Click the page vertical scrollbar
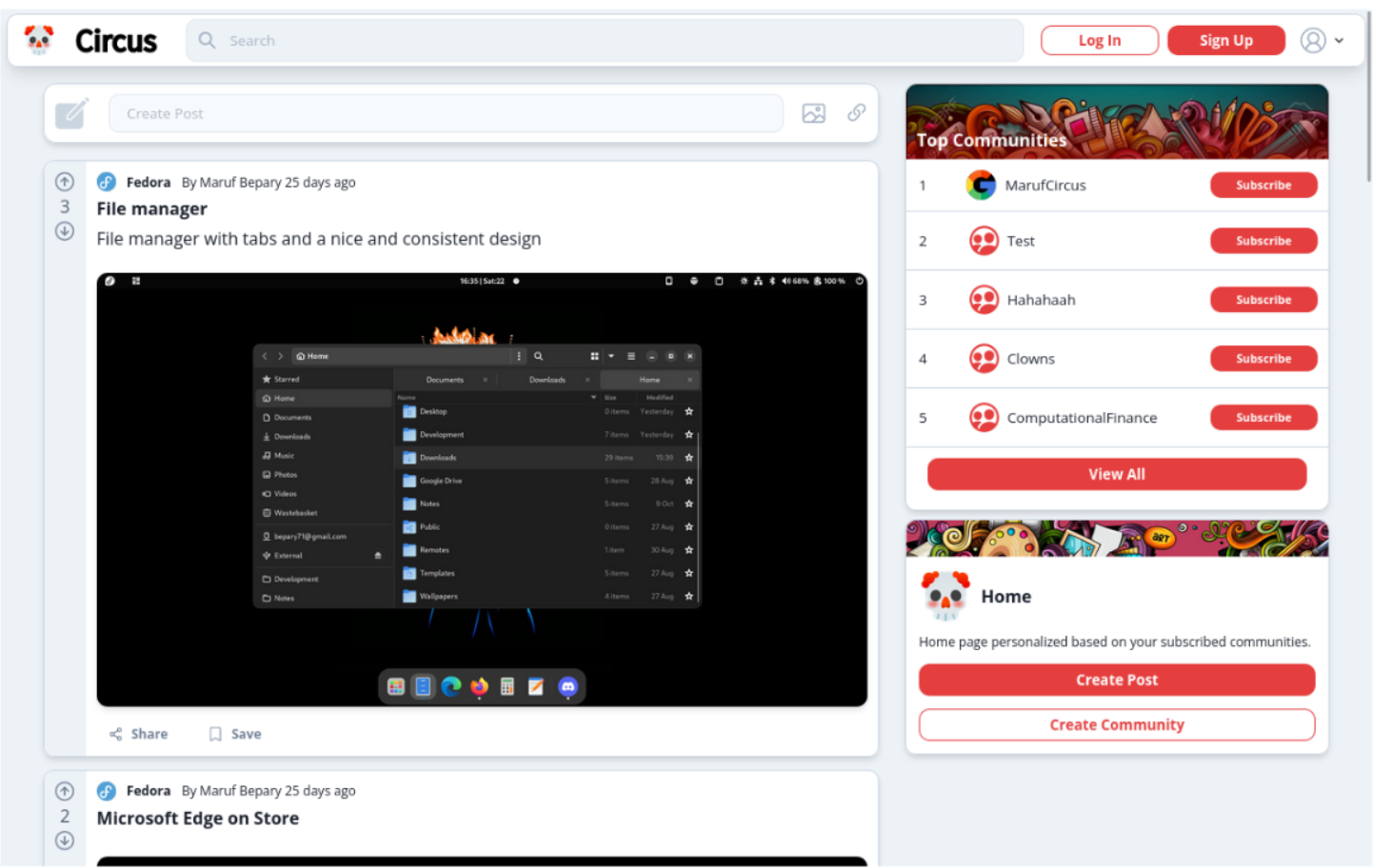This screenshot has height=868, width=1373. pos(1368,95)
